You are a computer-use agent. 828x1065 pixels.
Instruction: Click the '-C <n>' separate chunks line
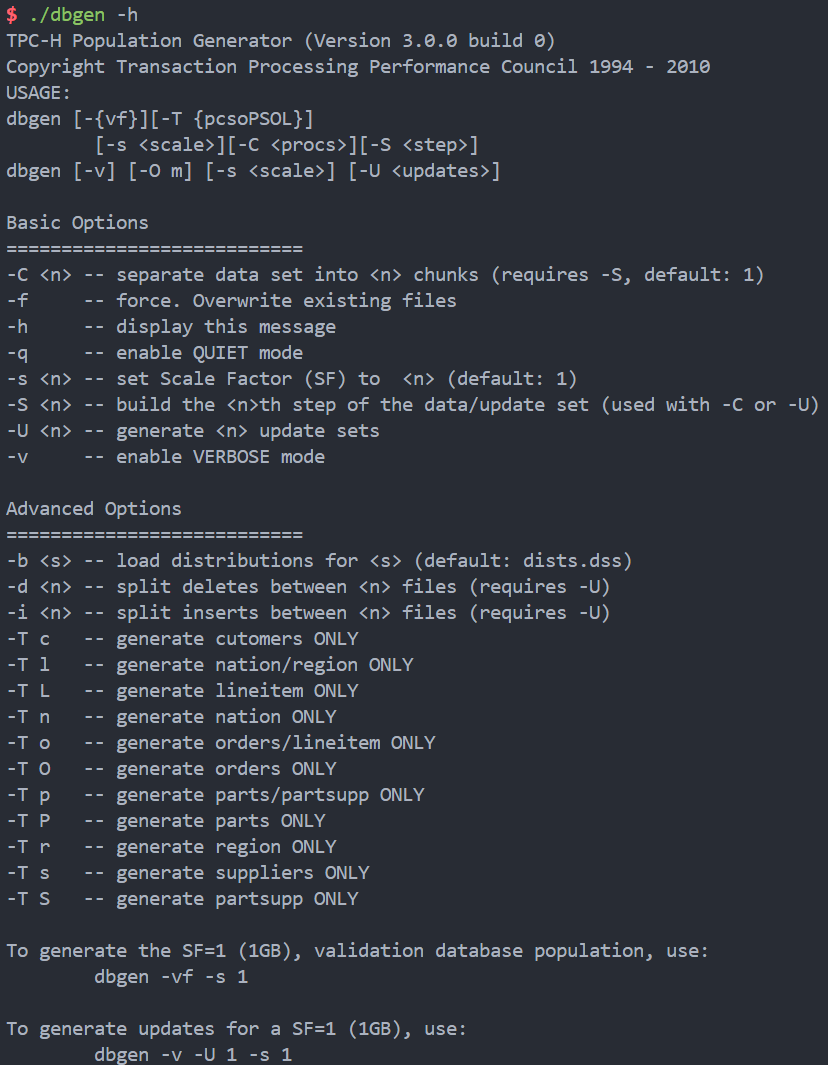(385, 275)
